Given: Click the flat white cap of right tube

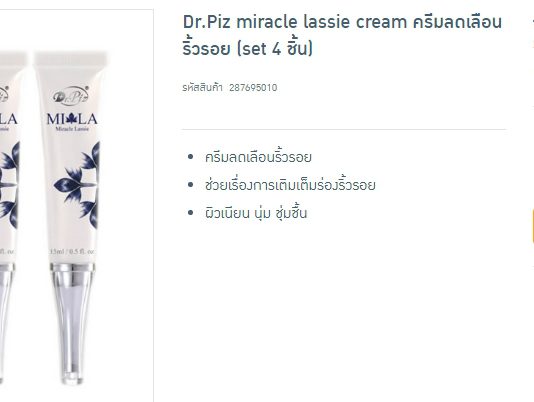Looking at the screenshot, I should click(71, 59).
